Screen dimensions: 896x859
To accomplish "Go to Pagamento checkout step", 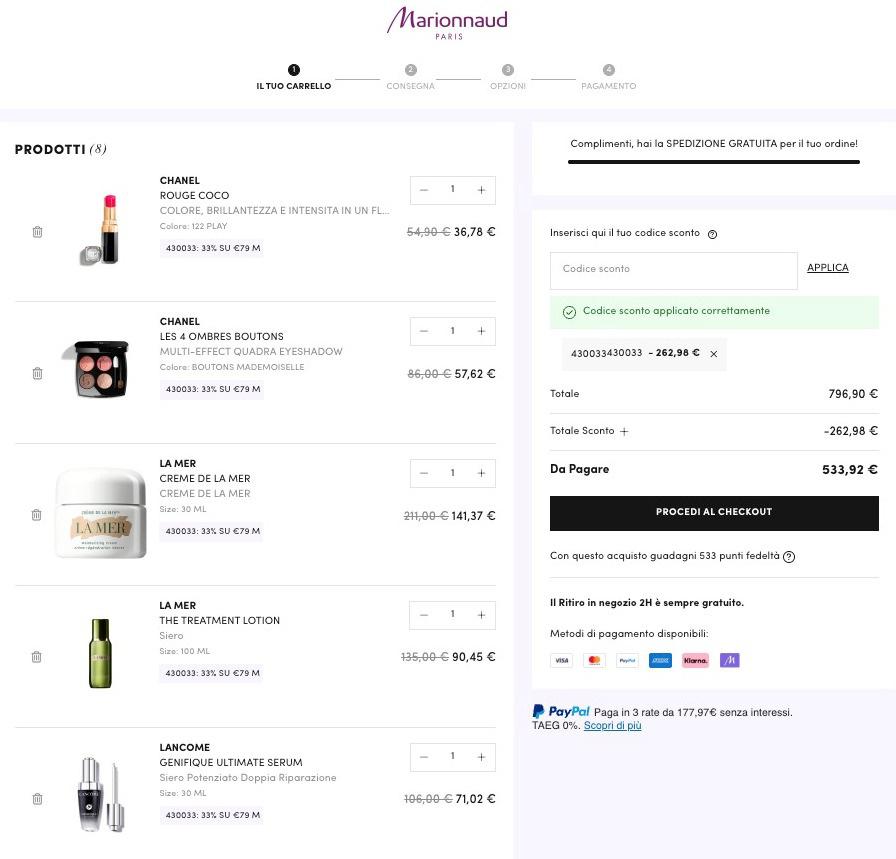I will point(609,77).
